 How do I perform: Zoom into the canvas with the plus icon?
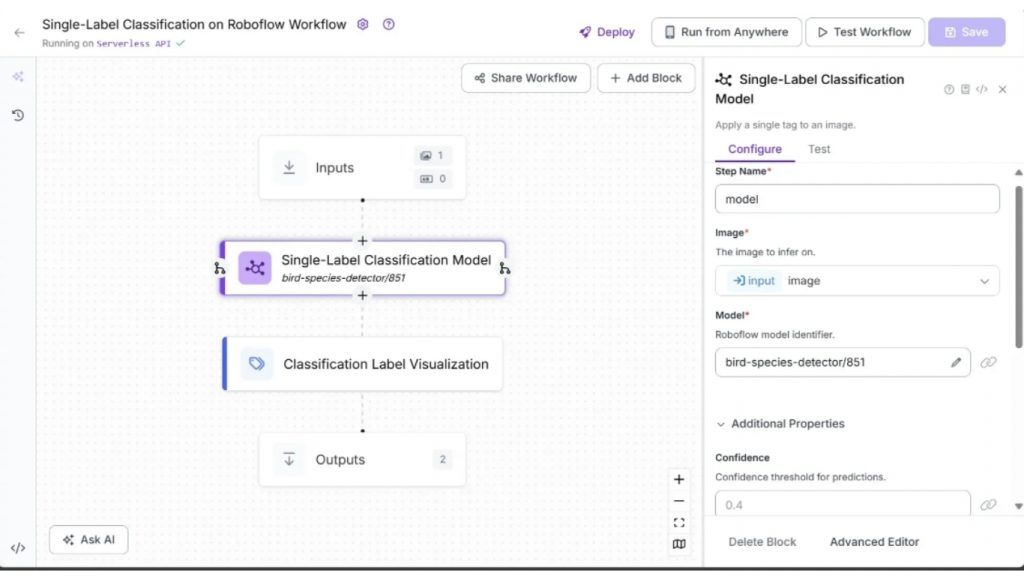(x=679, y=479)
